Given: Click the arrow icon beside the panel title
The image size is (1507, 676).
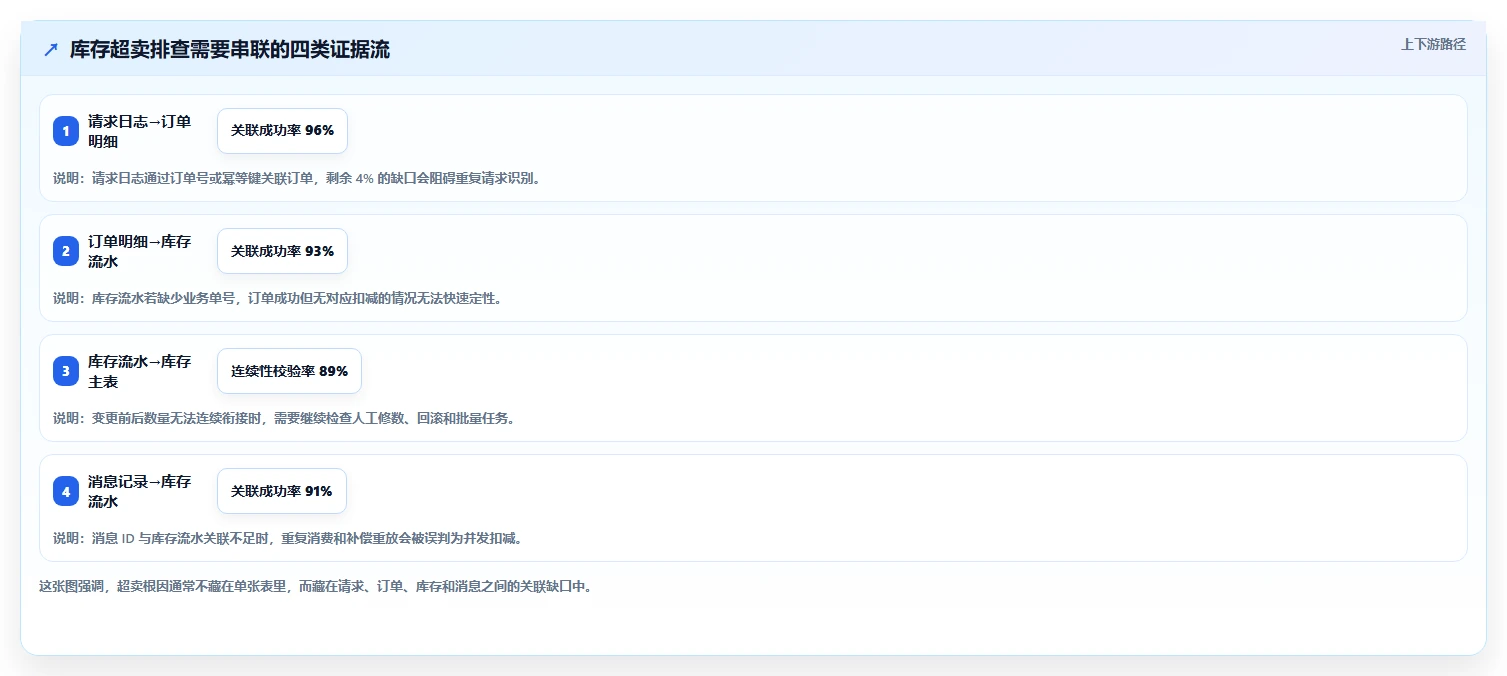Looking at the screenshot, I should pos(51,50).
